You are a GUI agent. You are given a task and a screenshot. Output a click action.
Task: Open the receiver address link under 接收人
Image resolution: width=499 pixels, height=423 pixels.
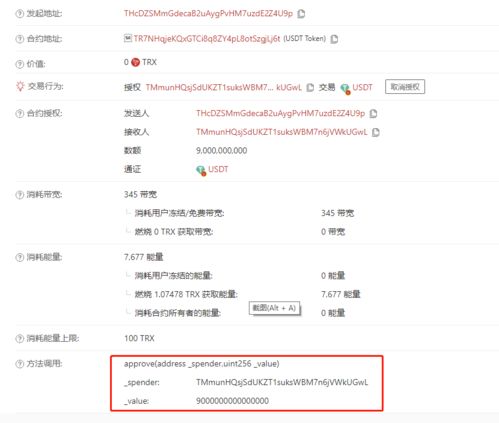point(282,132)
